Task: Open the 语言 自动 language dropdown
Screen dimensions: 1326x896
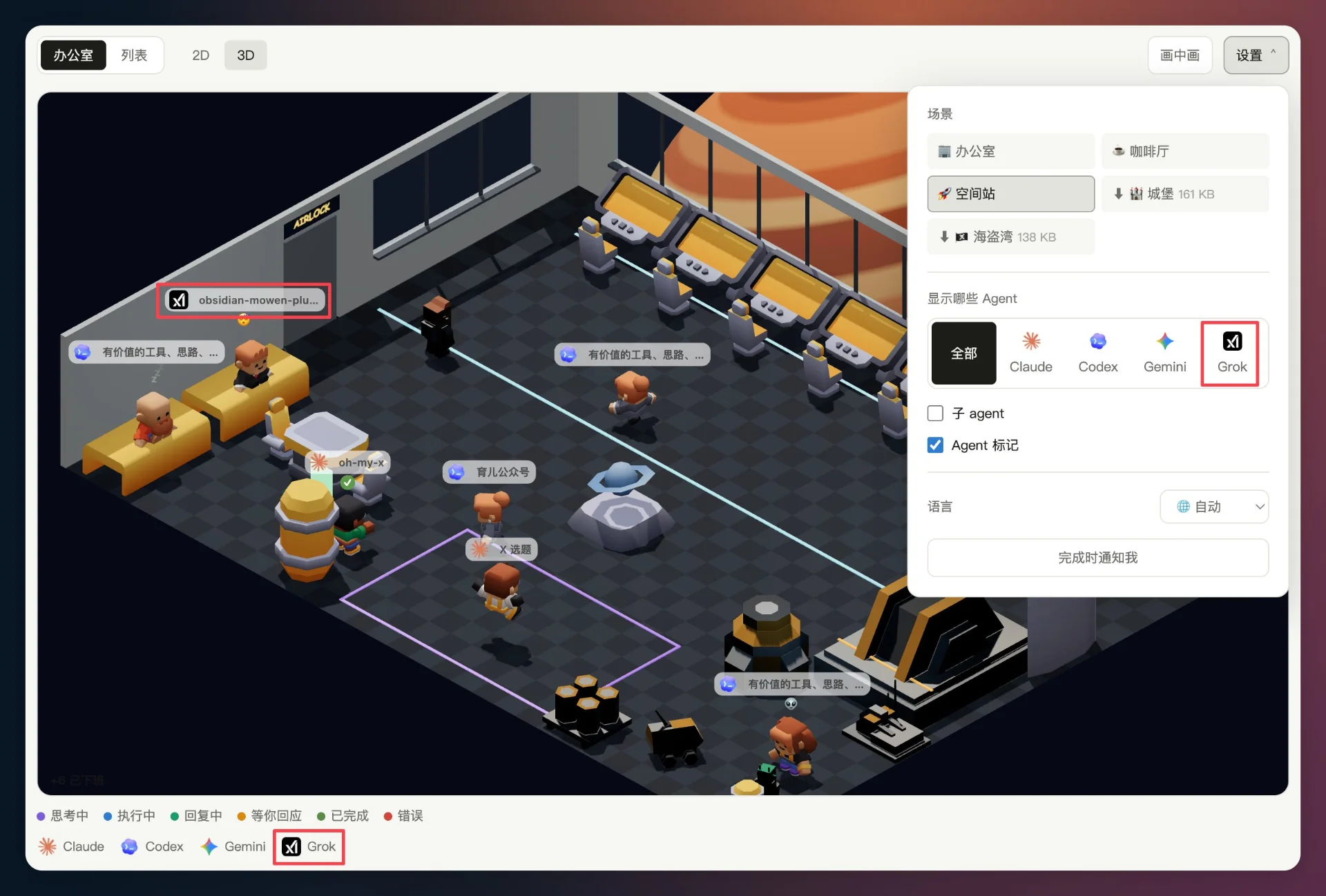Action: pos(1214,507)
